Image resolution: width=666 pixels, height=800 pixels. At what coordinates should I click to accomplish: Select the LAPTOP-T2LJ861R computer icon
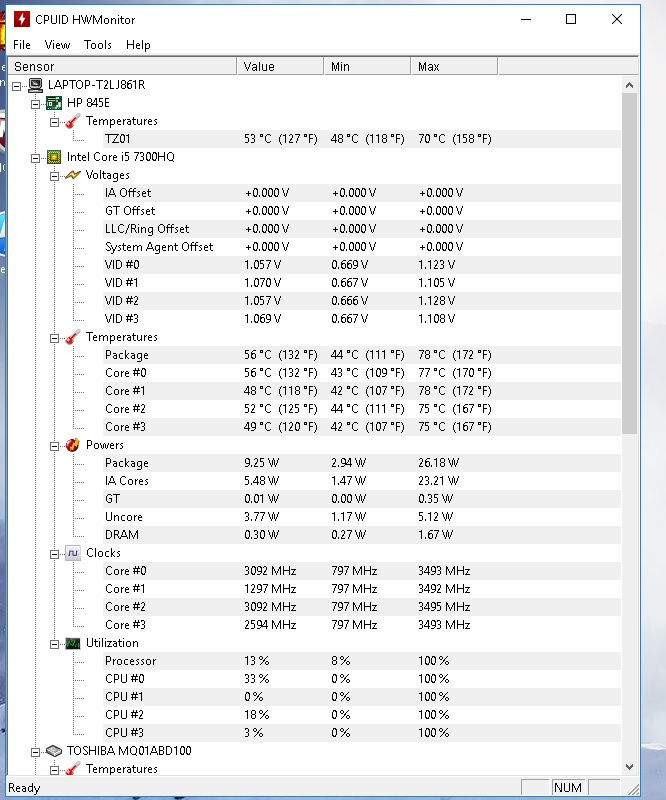pos(35,85)
